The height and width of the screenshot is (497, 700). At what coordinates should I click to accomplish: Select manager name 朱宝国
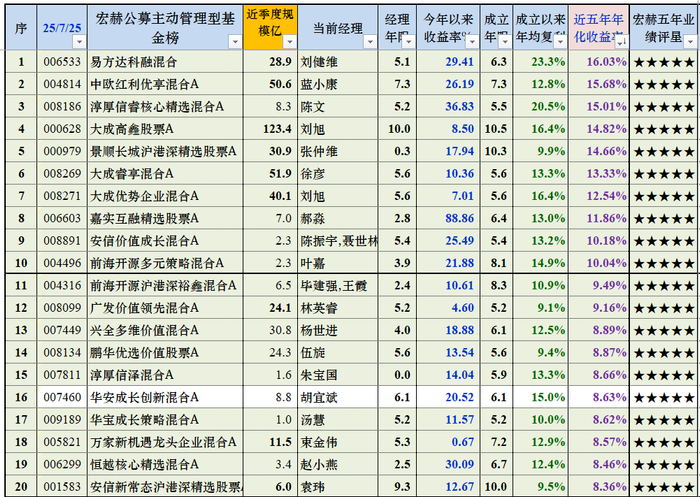coord(319,375)
